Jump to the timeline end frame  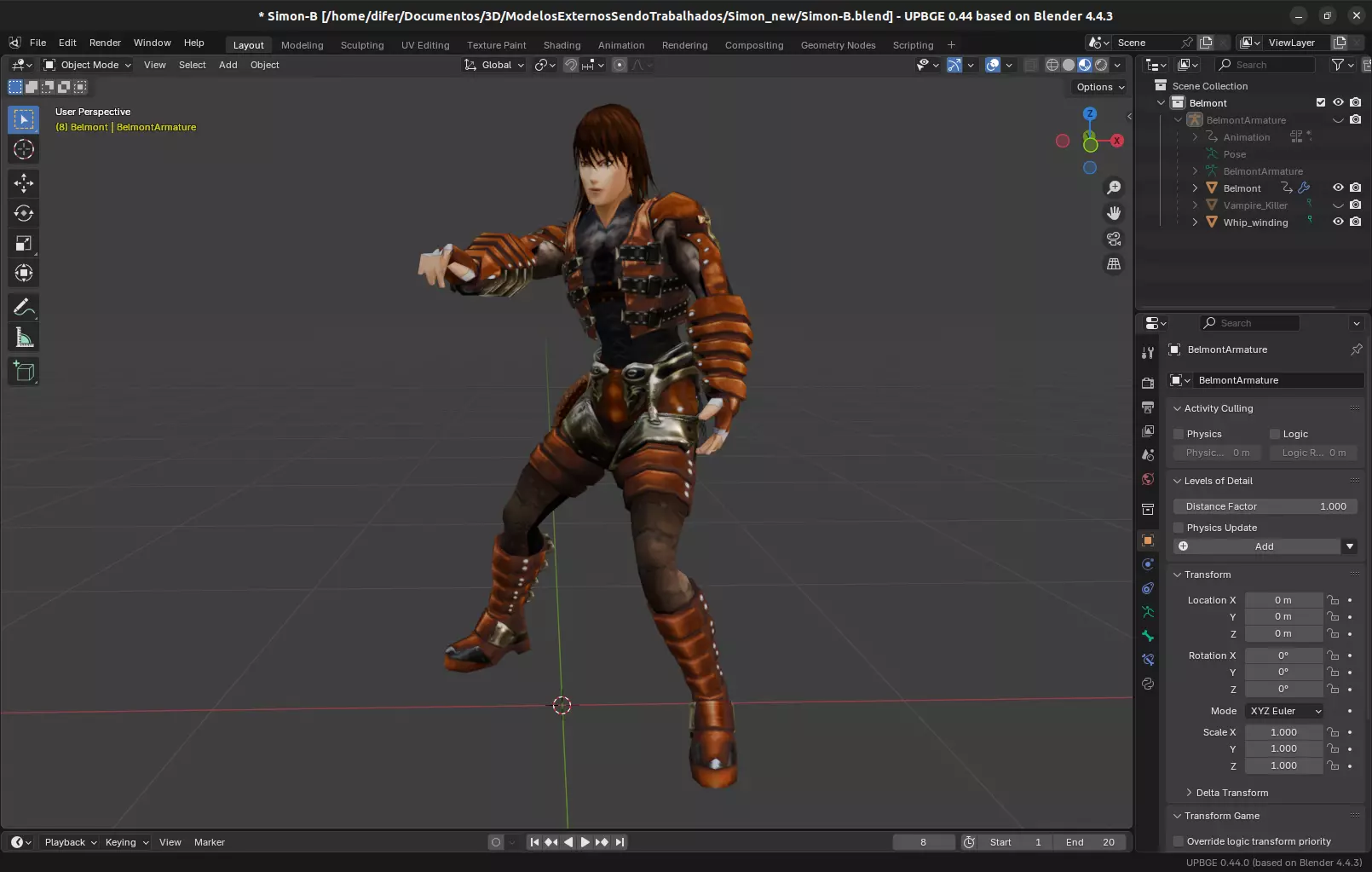pos(620,842)
